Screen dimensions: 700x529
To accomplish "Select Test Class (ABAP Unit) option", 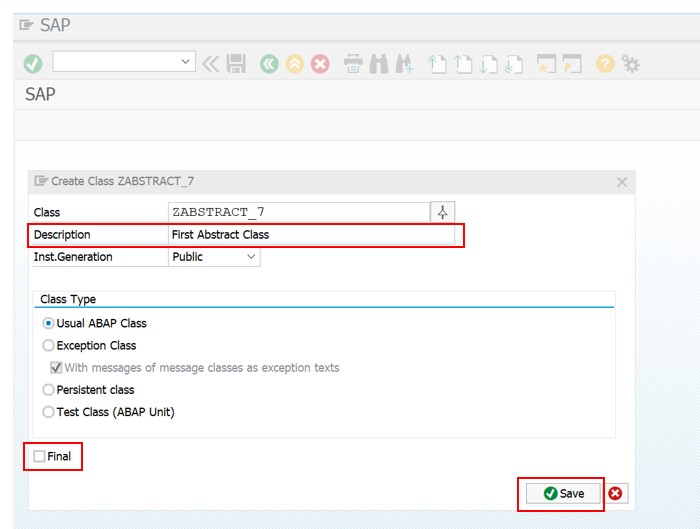I will (x=48, y=412).
